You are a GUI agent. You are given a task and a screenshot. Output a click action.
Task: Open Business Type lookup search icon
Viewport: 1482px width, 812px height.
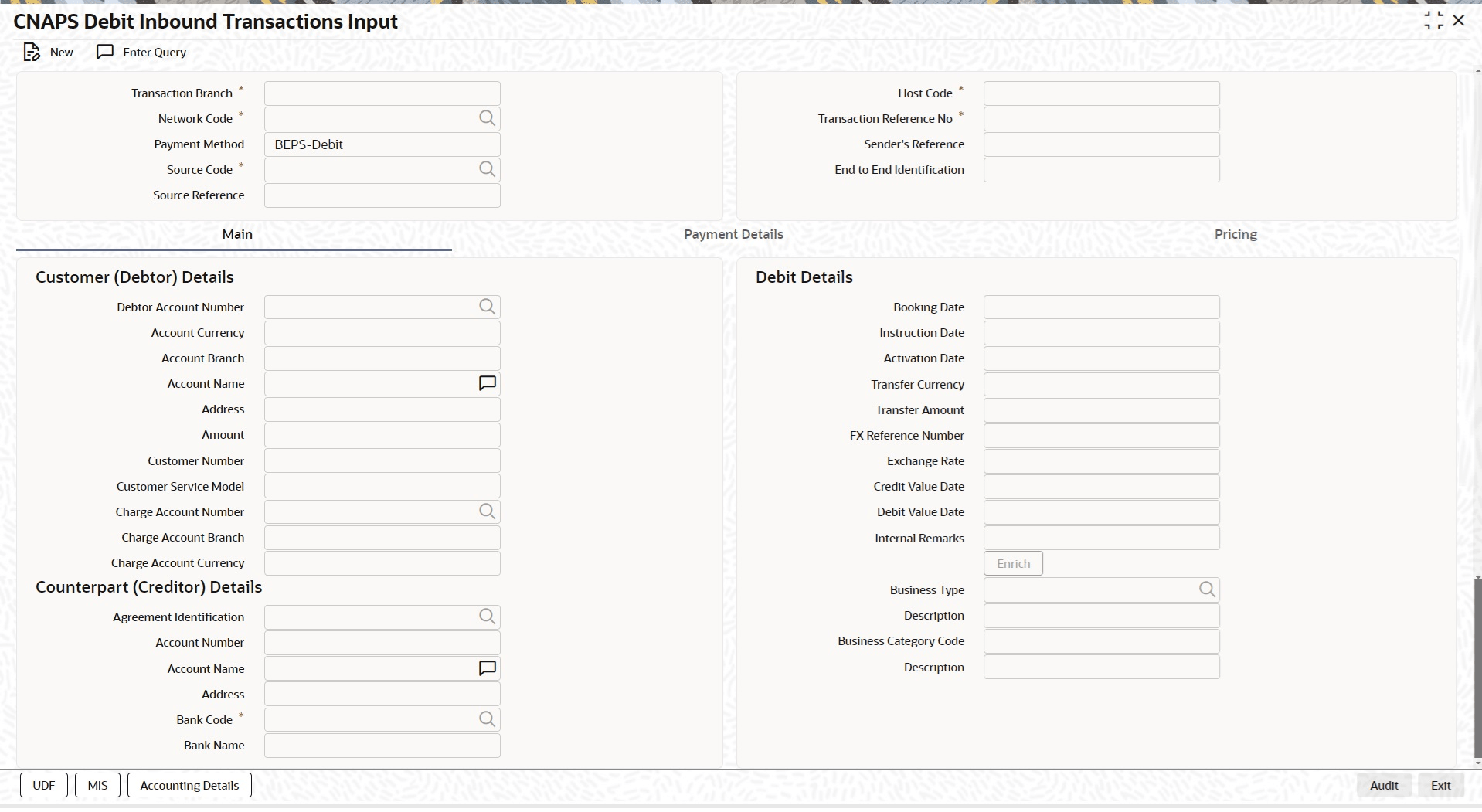tap(1207, 589)
